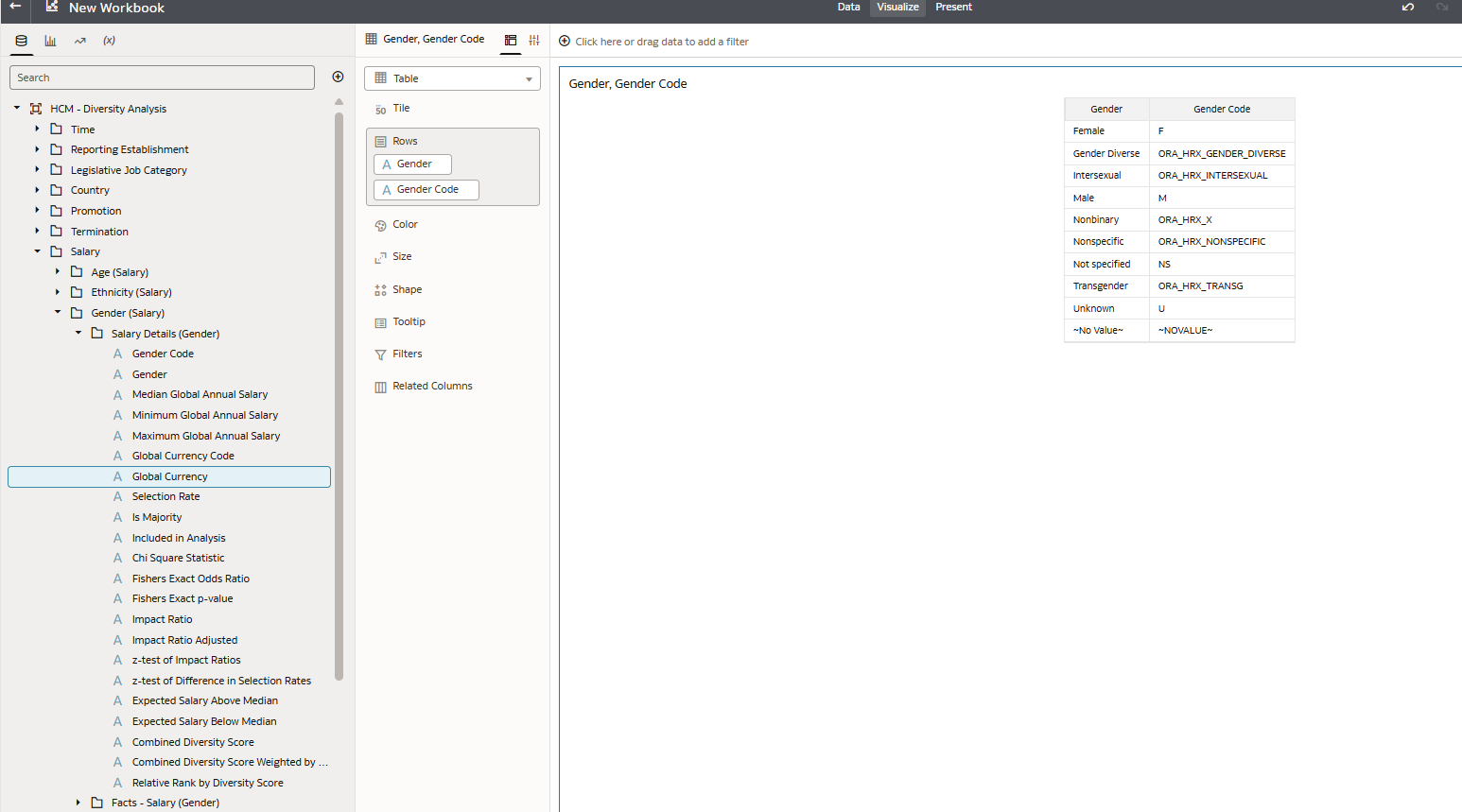
Task: Click the add filter plus icon
Action: 565,41
